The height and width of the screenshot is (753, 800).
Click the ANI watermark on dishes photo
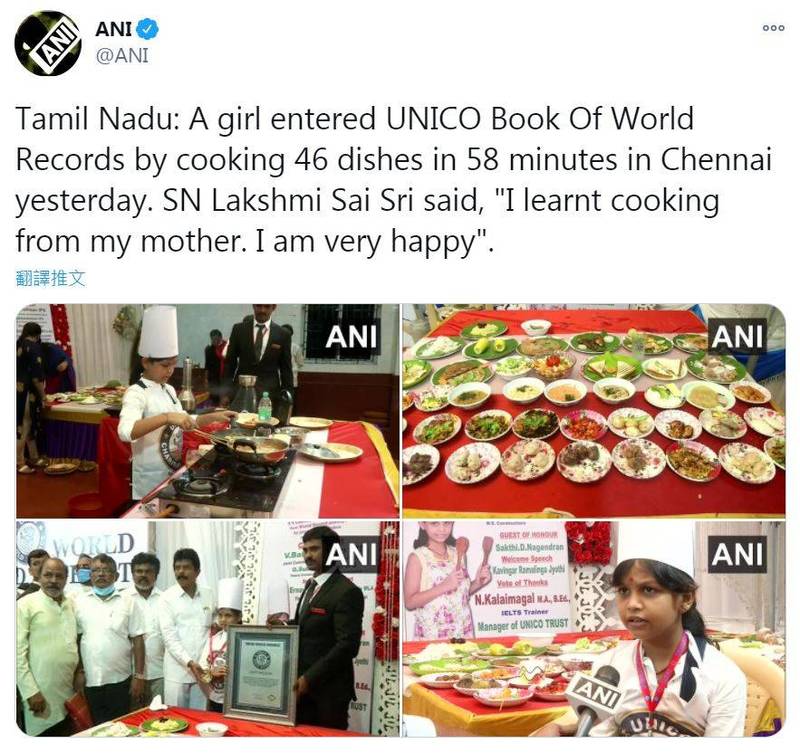pyautogui.click(x=737, y=337)
